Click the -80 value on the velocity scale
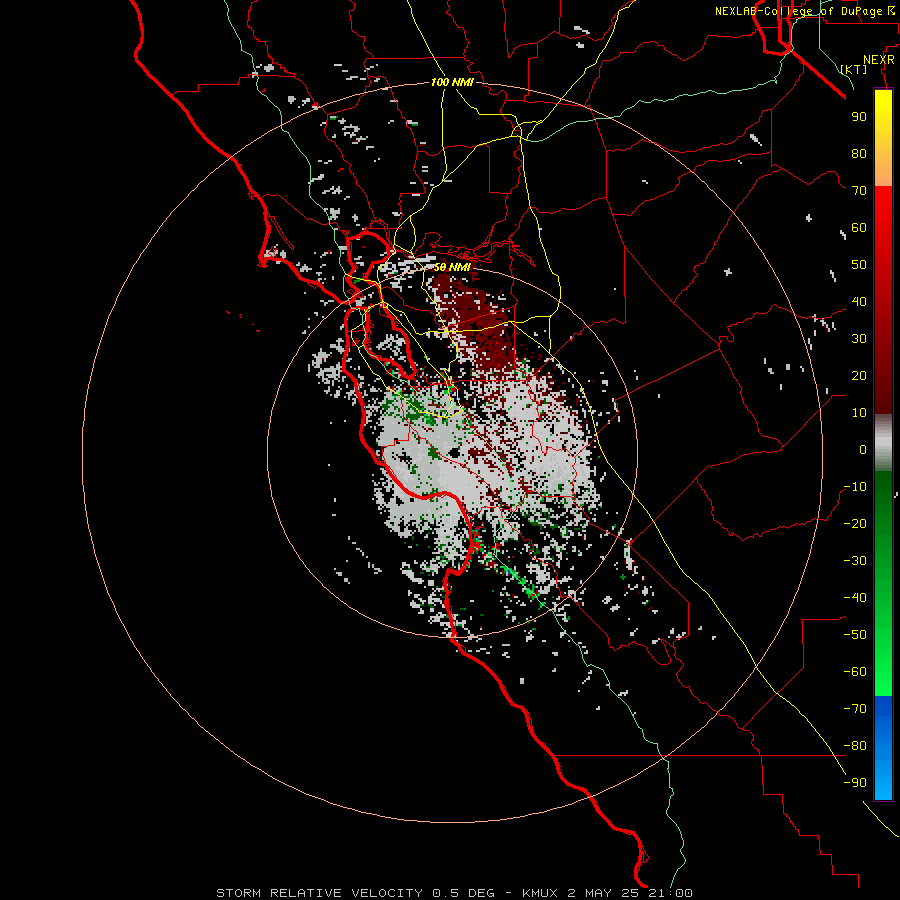The width and height of the screenshot is (900, 900). [x=855, y=746]
